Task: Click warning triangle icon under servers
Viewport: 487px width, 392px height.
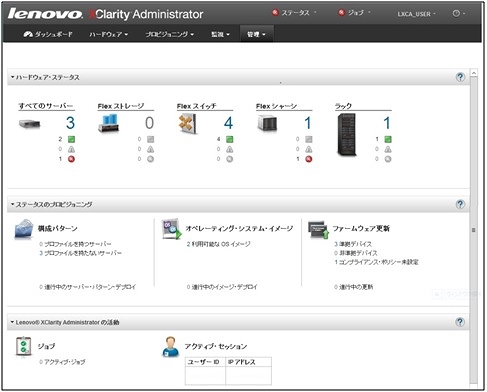Action: (71, 149)
